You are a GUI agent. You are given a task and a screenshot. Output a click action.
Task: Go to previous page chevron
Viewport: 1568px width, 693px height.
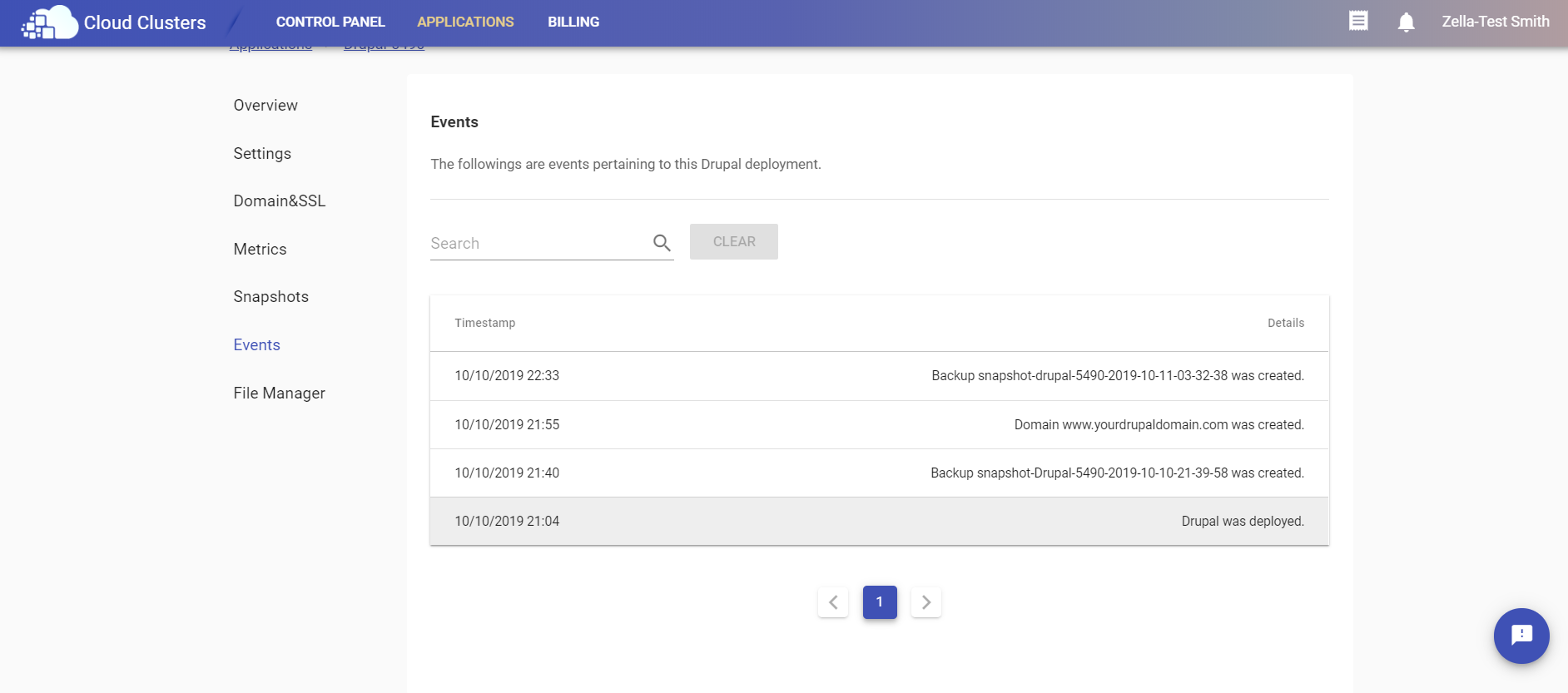click(833, 602)
